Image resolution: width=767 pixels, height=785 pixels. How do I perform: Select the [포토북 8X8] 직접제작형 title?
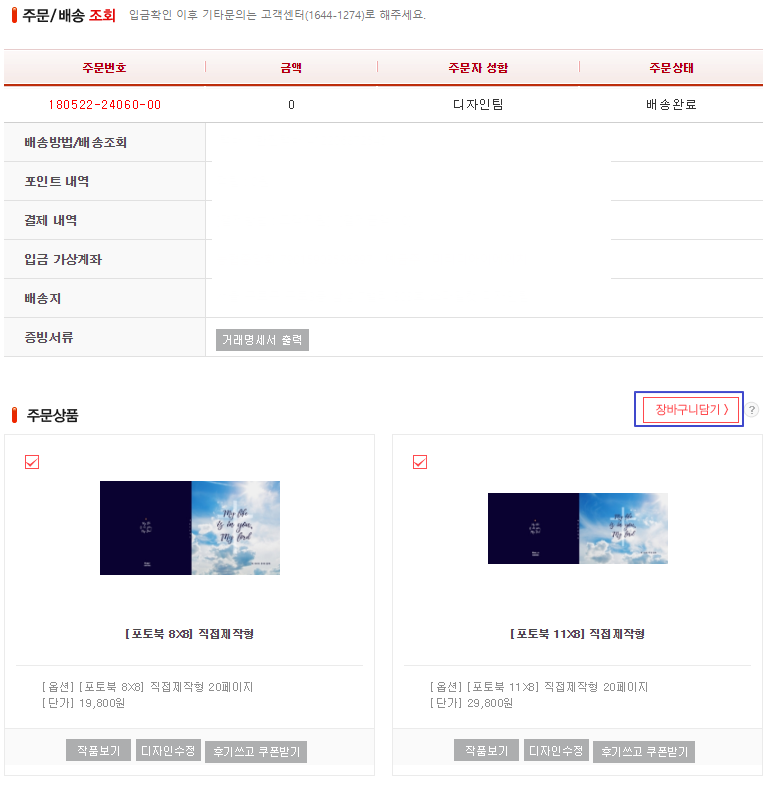click(x=190, y=634)
